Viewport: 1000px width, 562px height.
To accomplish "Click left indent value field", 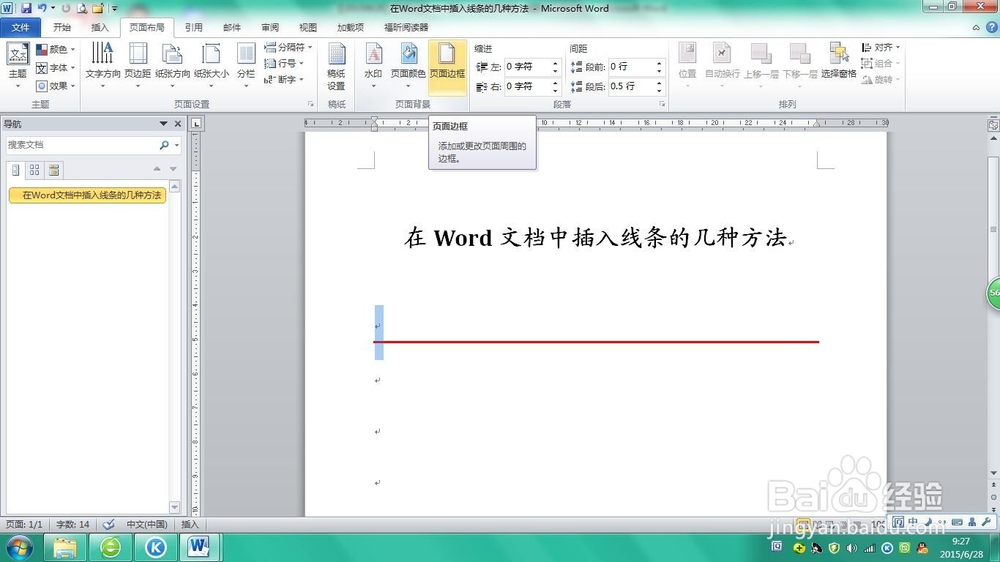I will coord(527,66).
